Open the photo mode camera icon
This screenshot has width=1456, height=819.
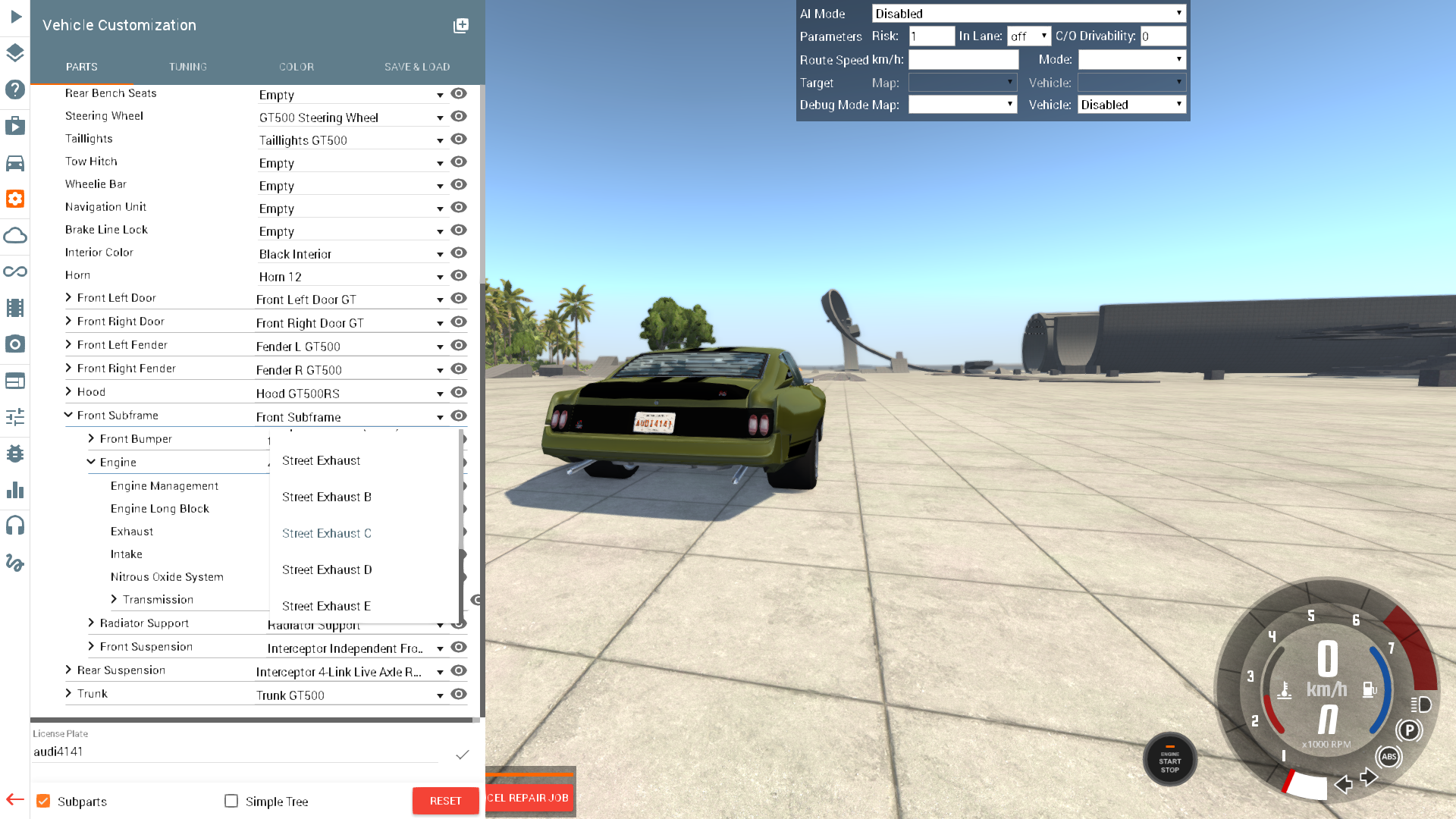[x=15, y=344]
